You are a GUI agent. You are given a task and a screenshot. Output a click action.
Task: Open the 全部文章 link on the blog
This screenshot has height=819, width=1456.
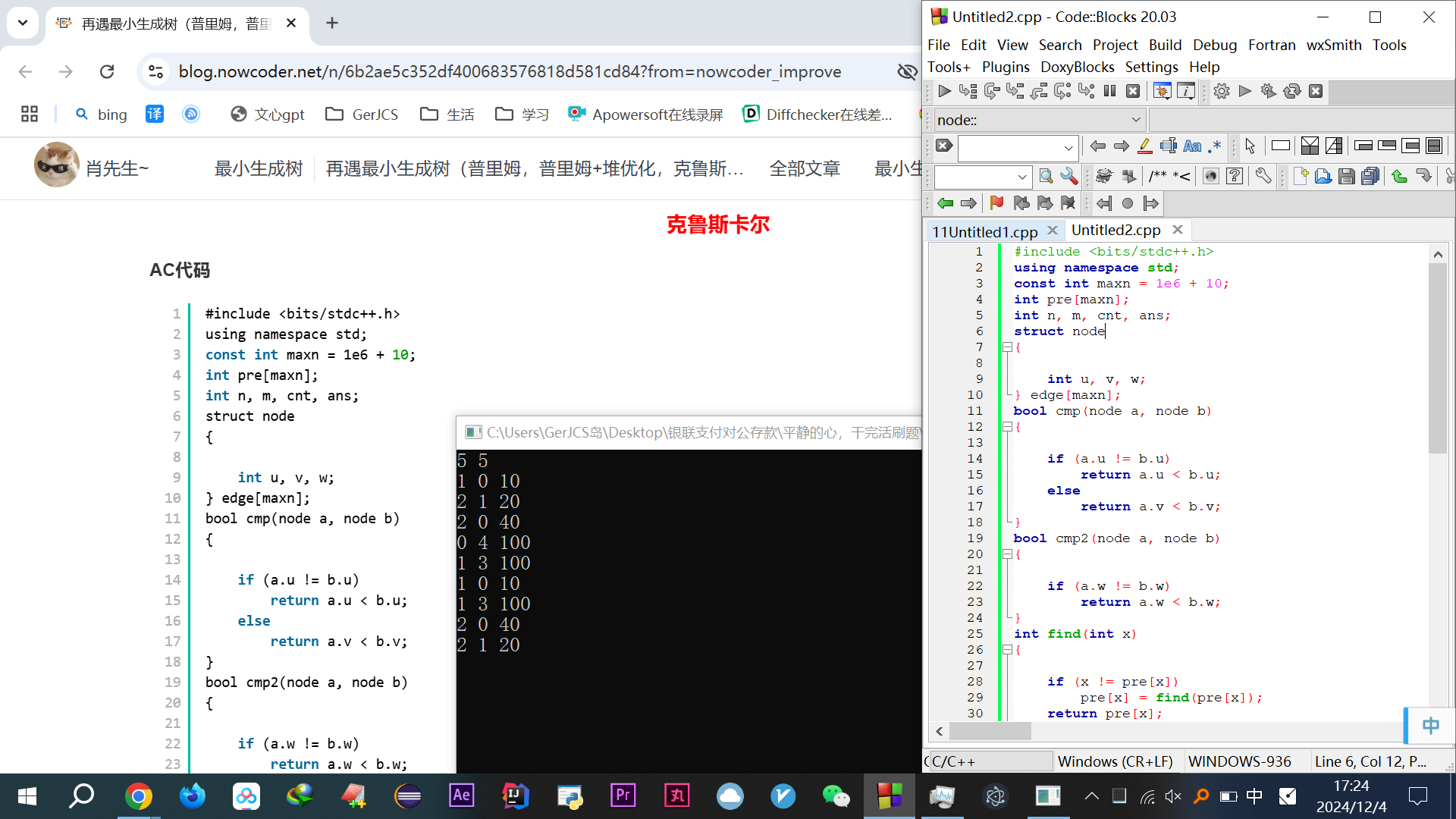pyautogui.click(x=805, y=168)
